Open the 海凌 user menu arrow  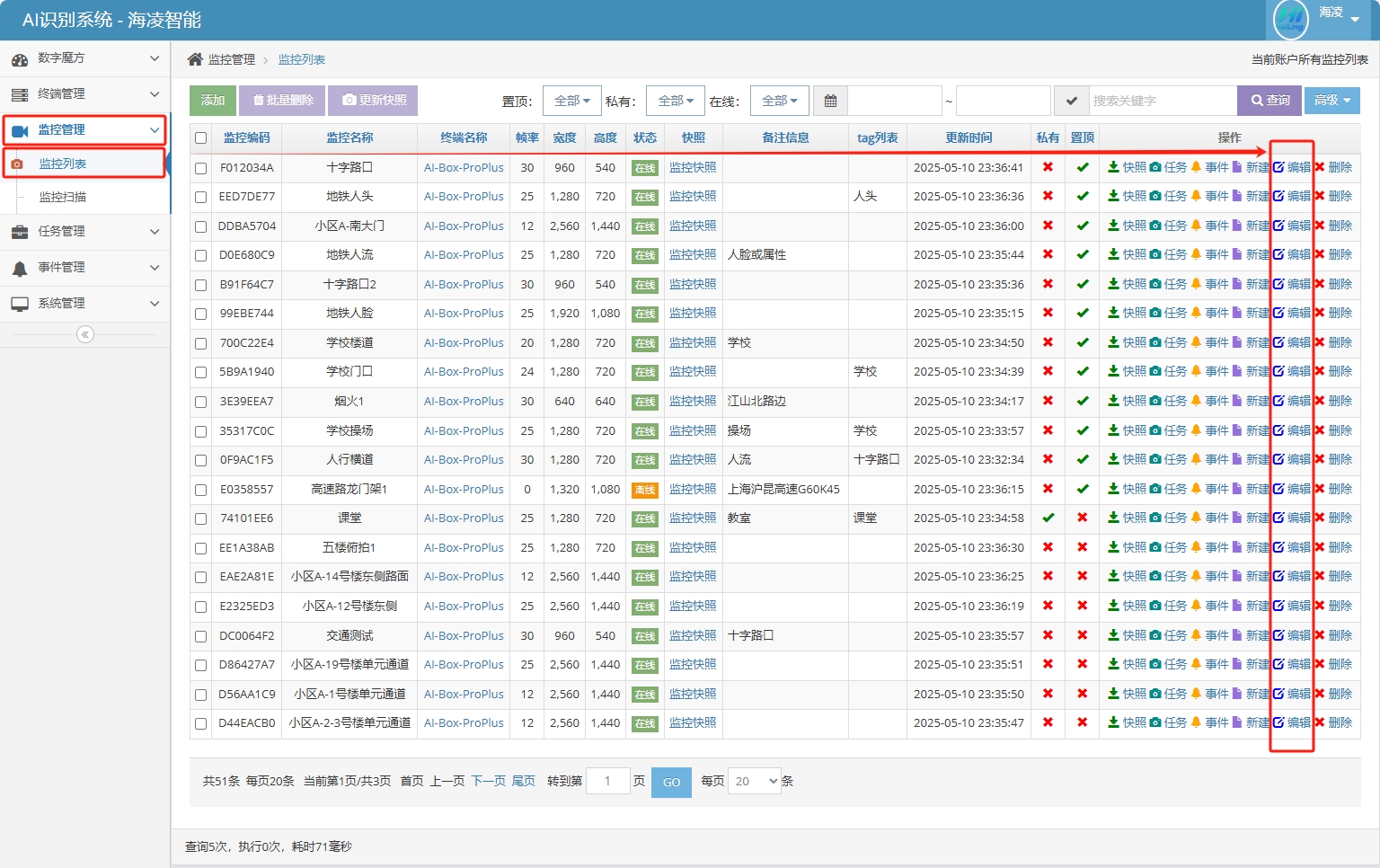pyautogui.click(x=1355, y=20)
